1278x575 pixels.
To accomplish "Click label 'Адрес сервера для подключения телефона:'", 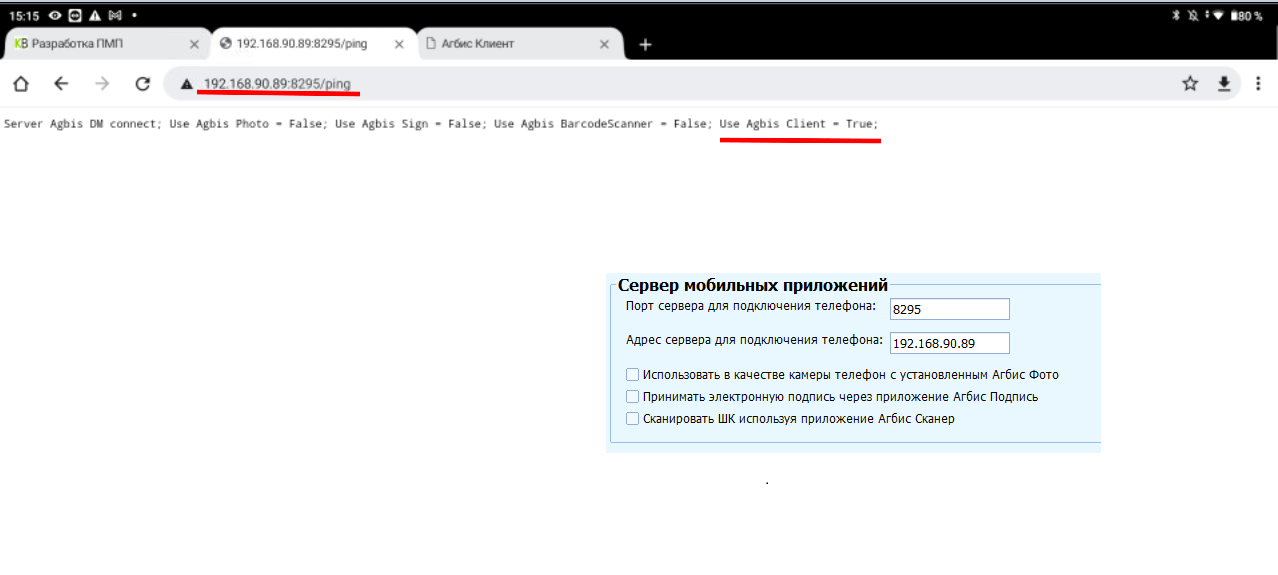I will [754, 340].
